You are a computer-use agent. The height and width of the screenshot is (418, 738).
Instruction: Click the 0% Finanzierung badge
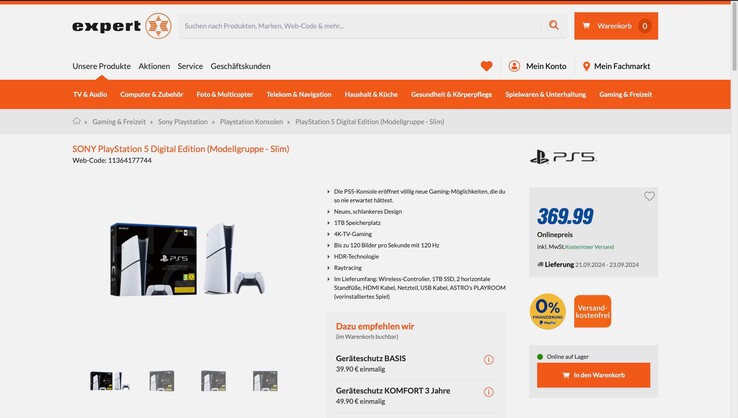coord(547,311)
